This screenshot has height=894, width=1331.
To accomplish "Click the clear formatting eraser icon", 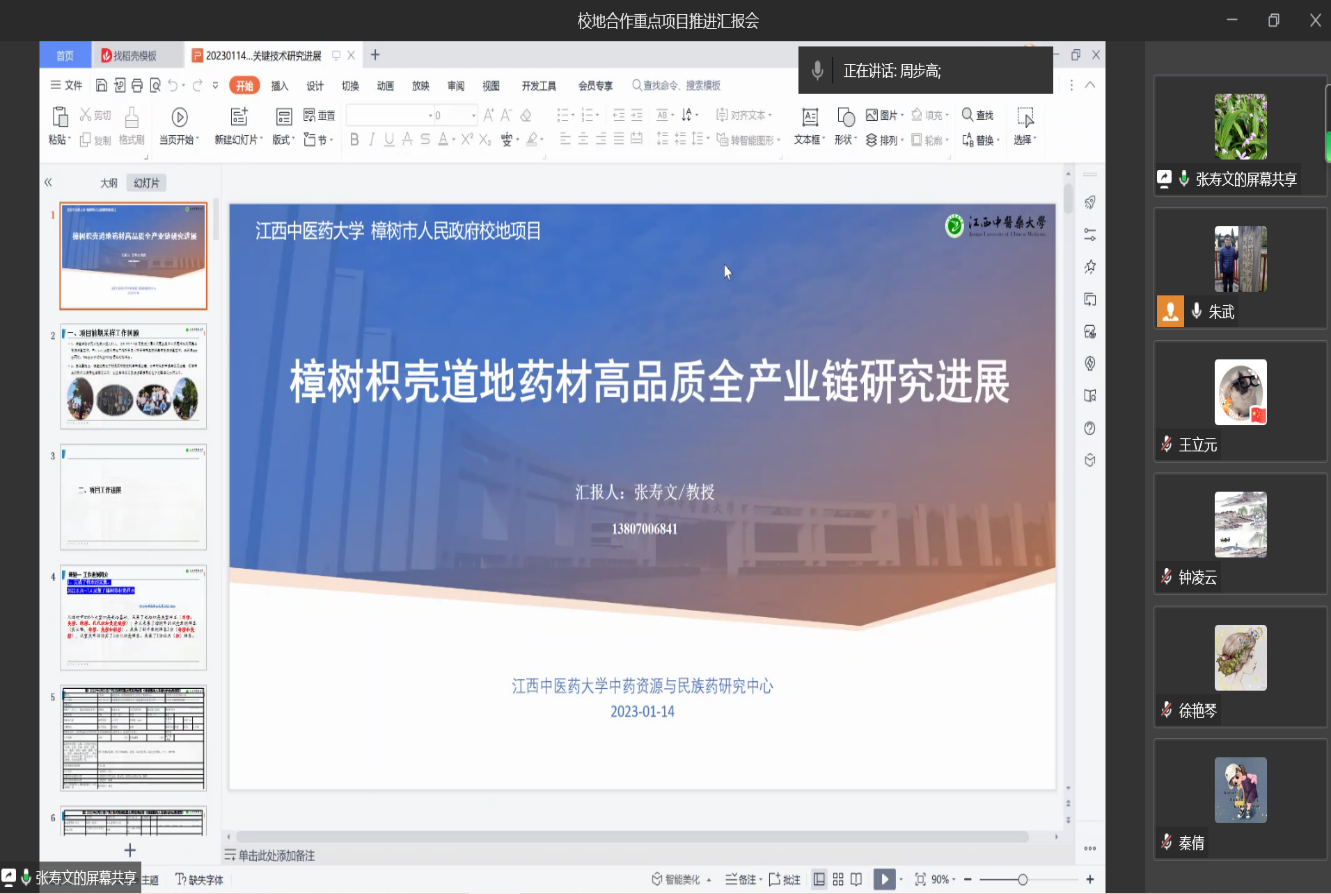I will coord(526,115).
